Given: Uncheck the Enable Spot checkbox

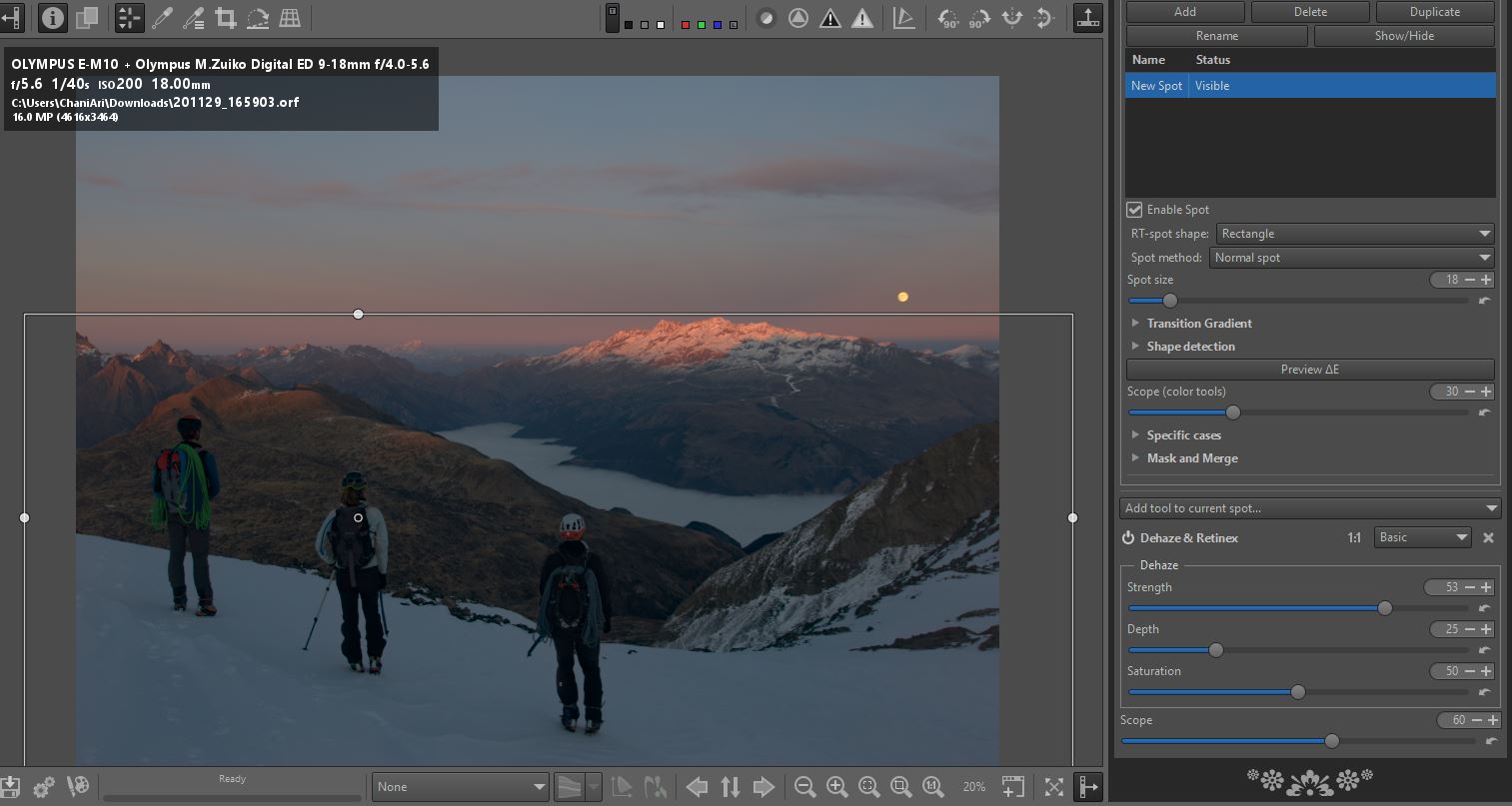Looking at the screenshot, I should (1134, 210).
